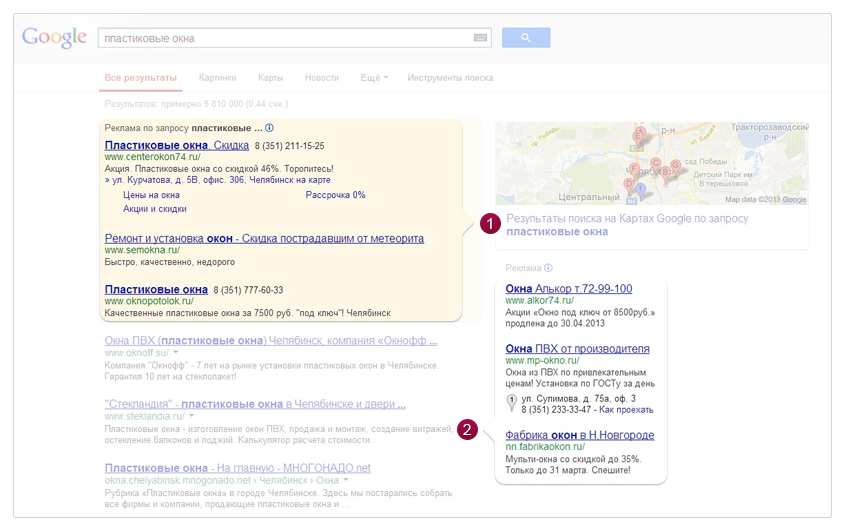Open the dropdown arrow next to www.steklandia.ru
The width and height of the screenshot is (847, 531).
click(192, 416)
